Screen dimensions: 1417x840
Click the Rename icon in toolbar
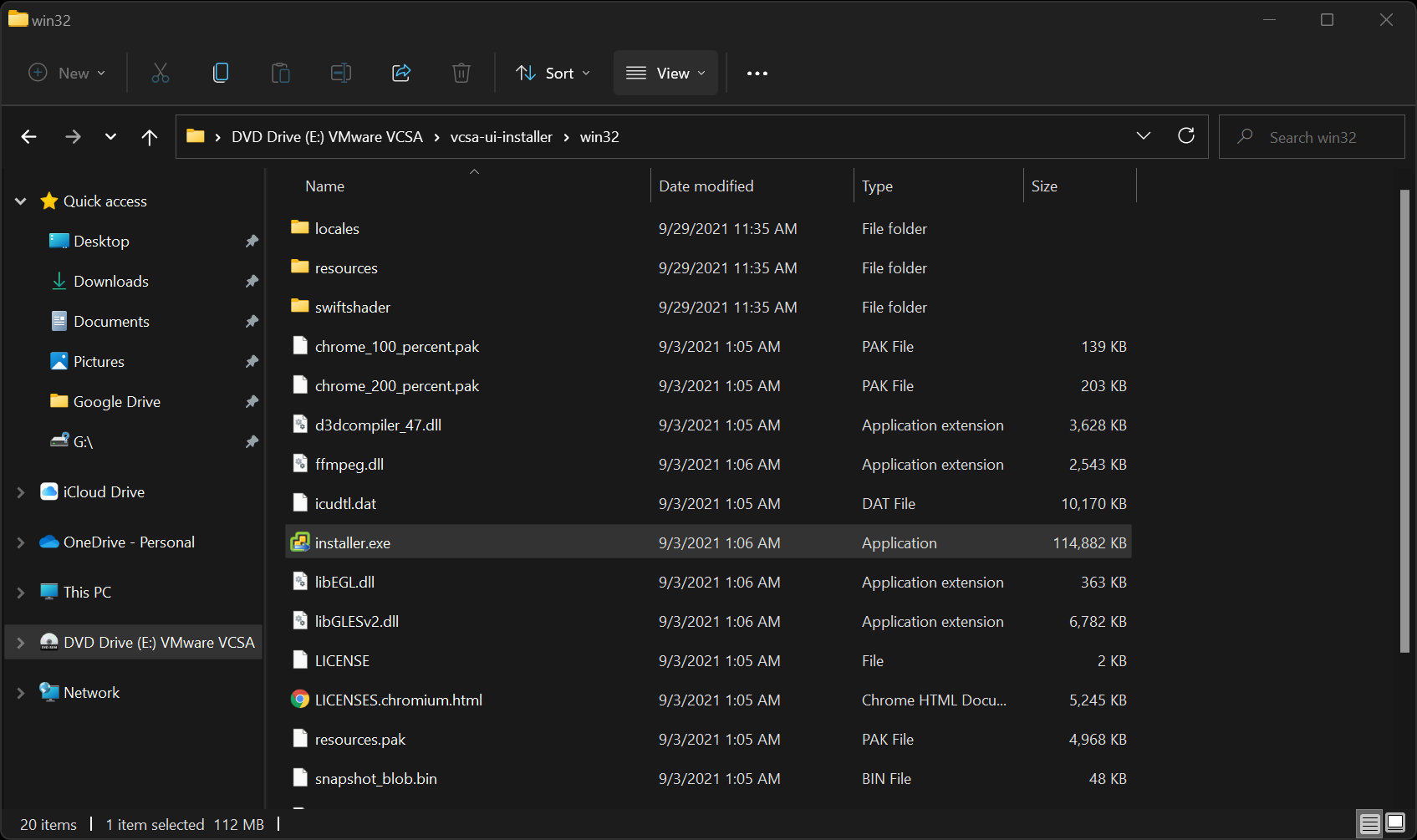[x=341, y=74]
